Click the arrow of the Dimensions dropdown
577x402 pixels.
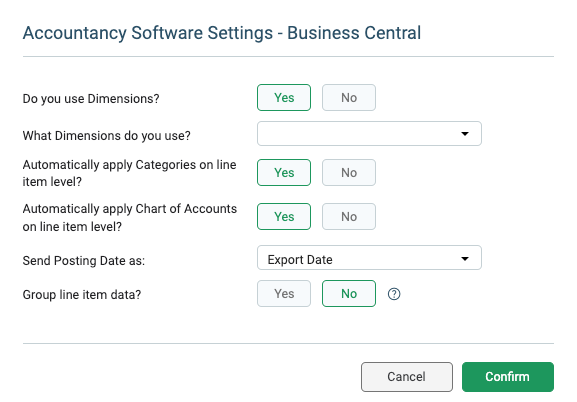coord(465,134)
